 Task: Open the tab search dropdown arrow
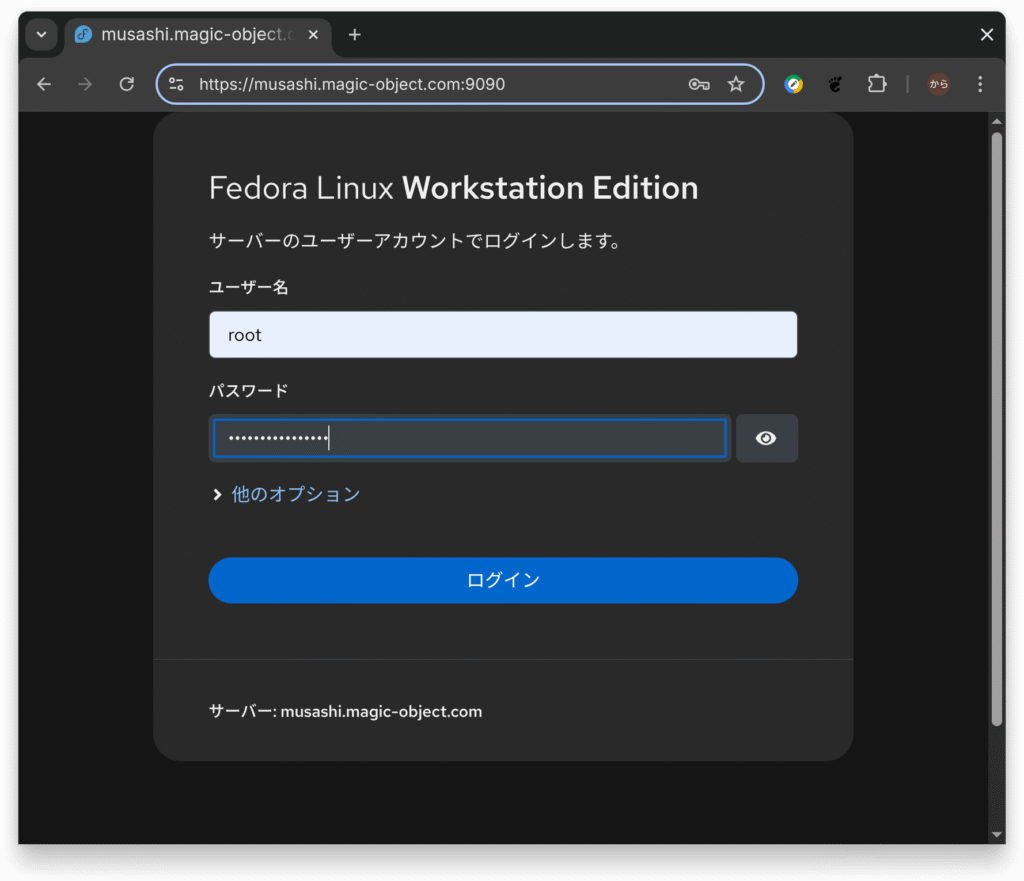[x=41, y=35]
